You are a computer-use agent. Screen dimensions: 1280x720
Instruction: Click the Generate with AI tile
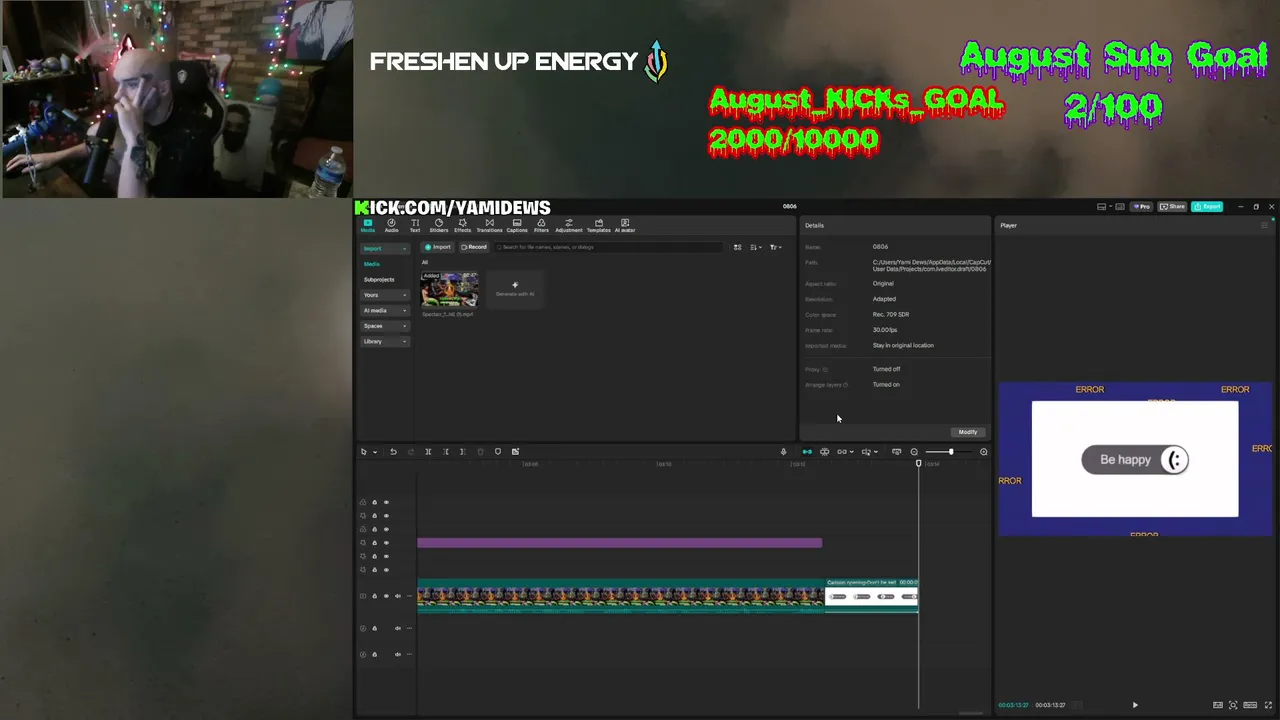tap(515, 290)
